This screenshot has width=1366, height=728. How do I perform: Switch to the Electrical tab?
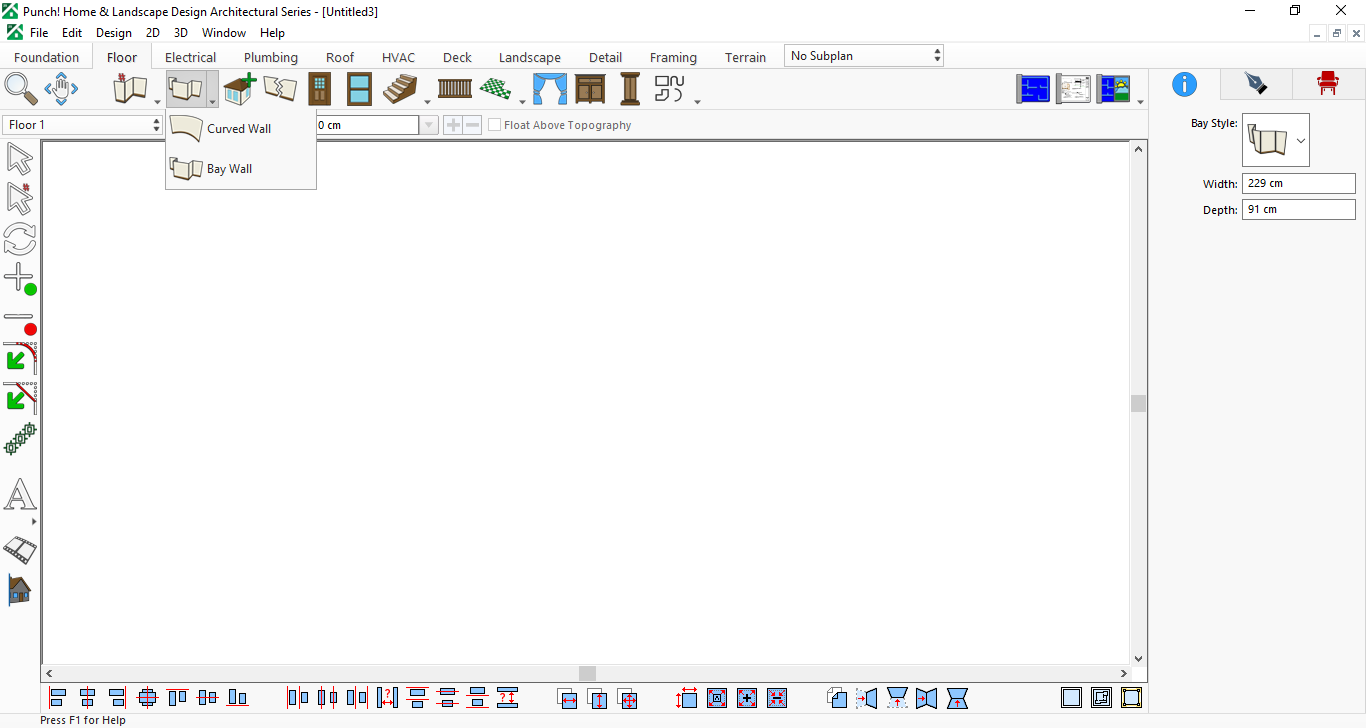tap(190, 57)
